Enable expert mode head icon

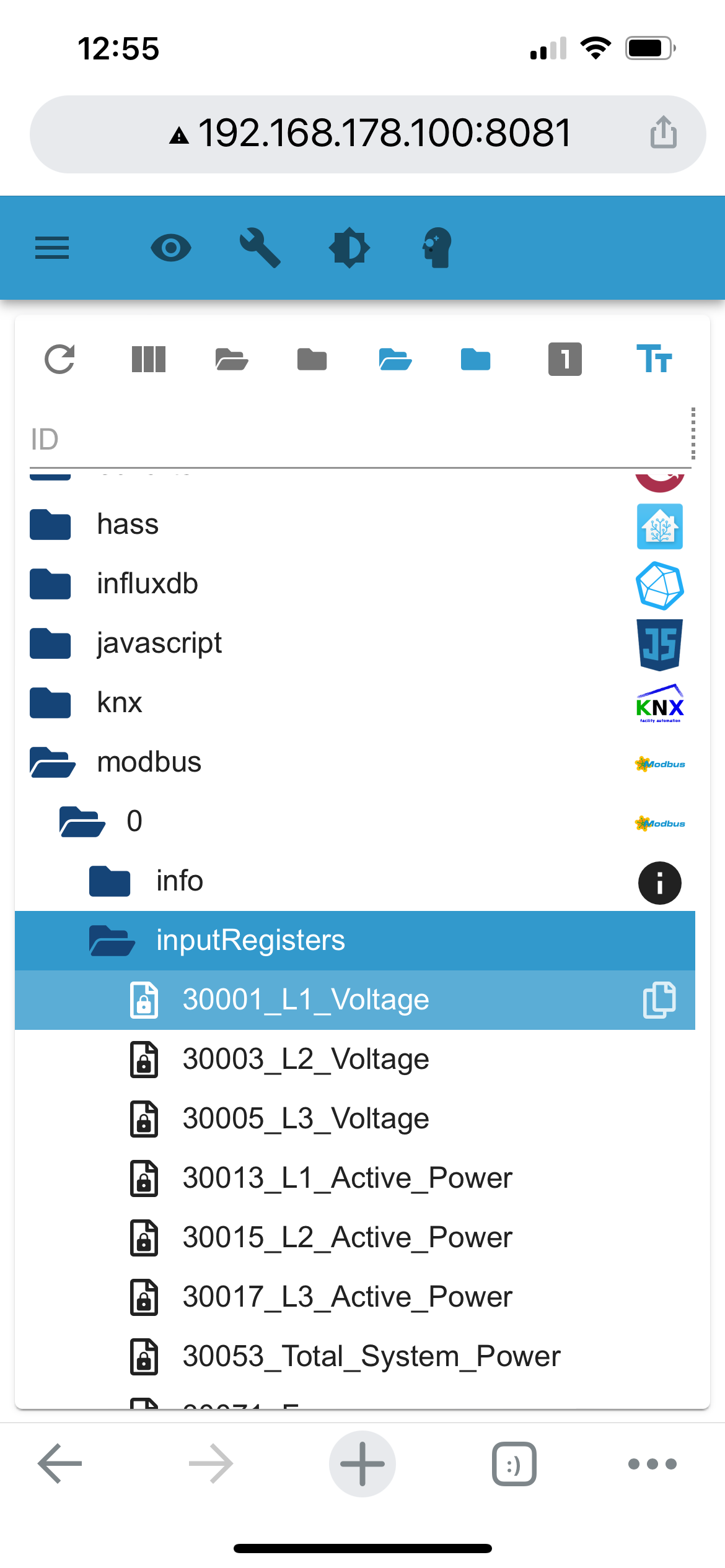(x=437, y=248)
